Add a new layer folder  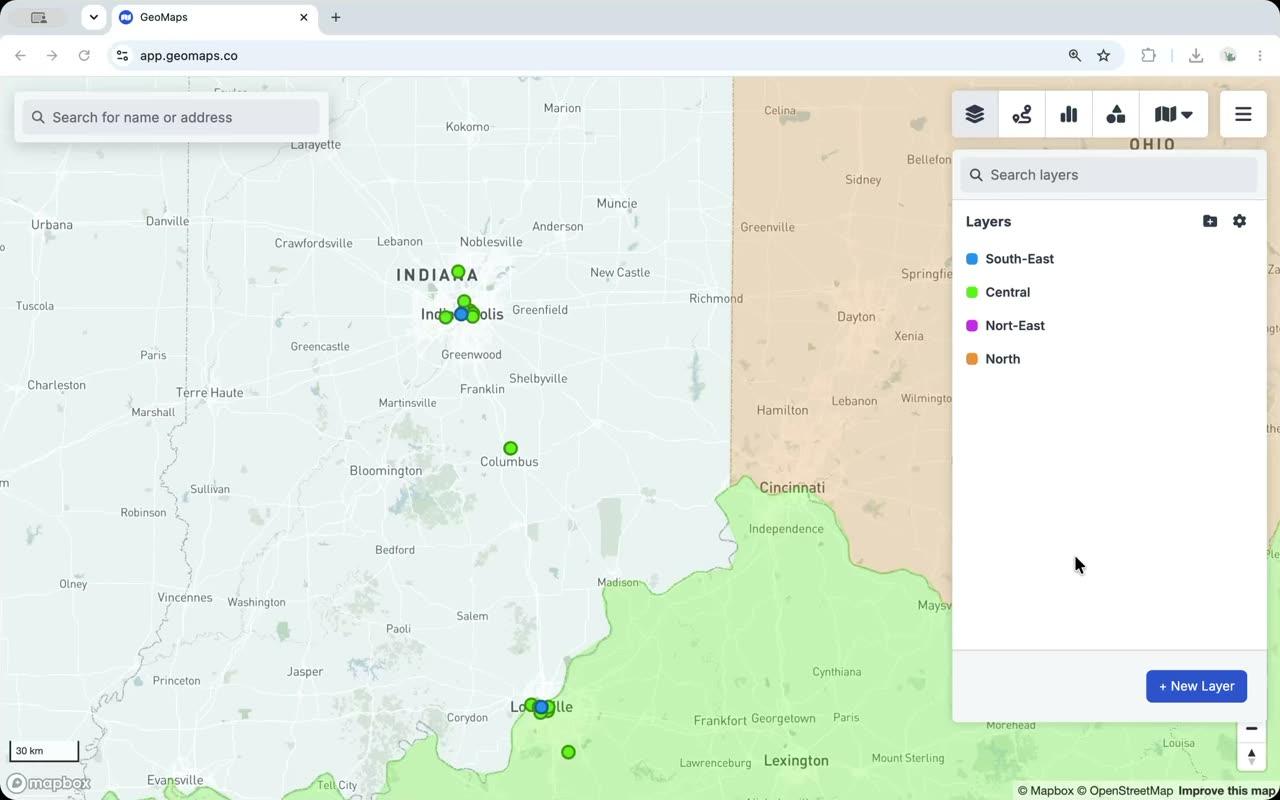point(1210,221)
